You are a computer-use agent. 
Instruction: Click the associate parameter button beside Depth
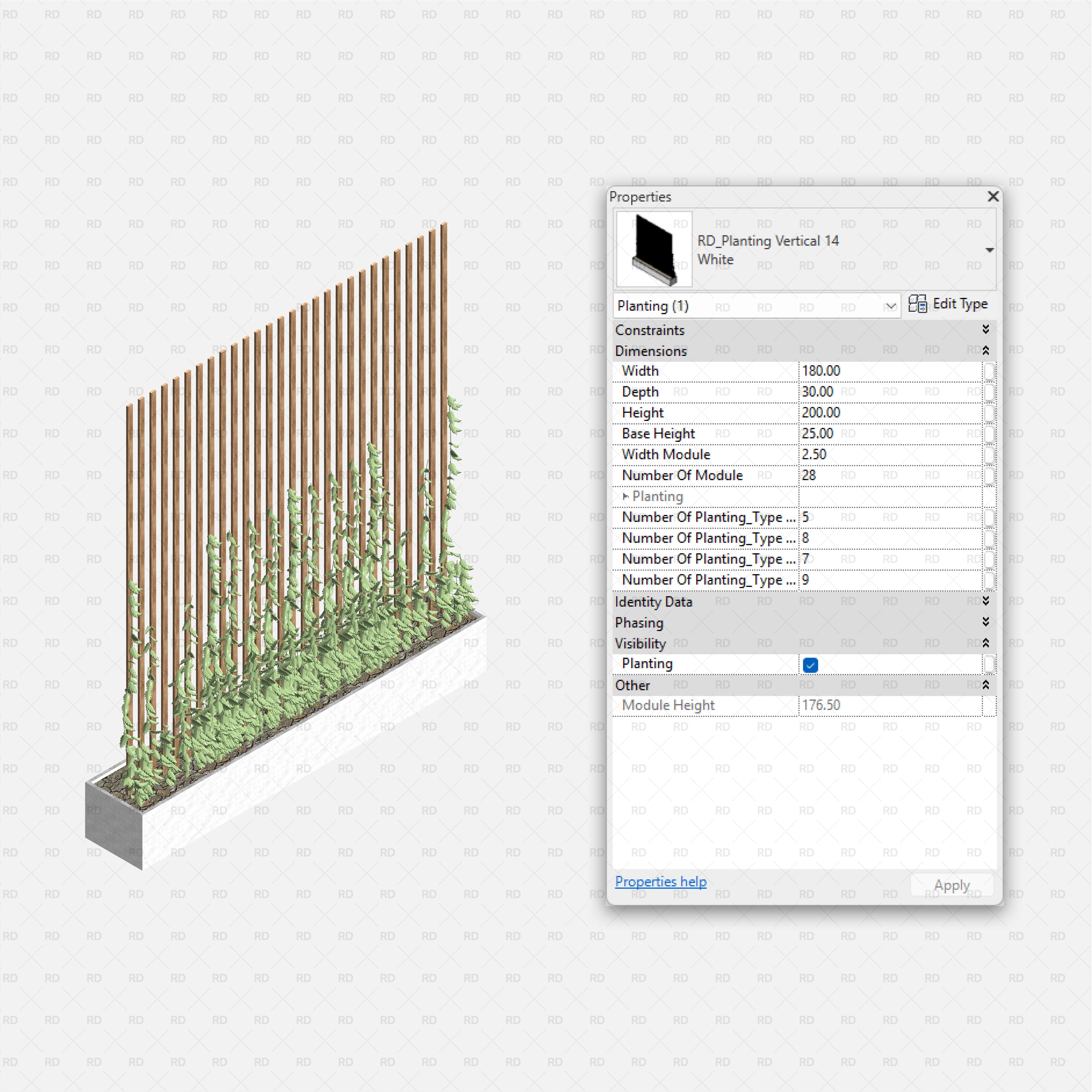click(990, 392)
